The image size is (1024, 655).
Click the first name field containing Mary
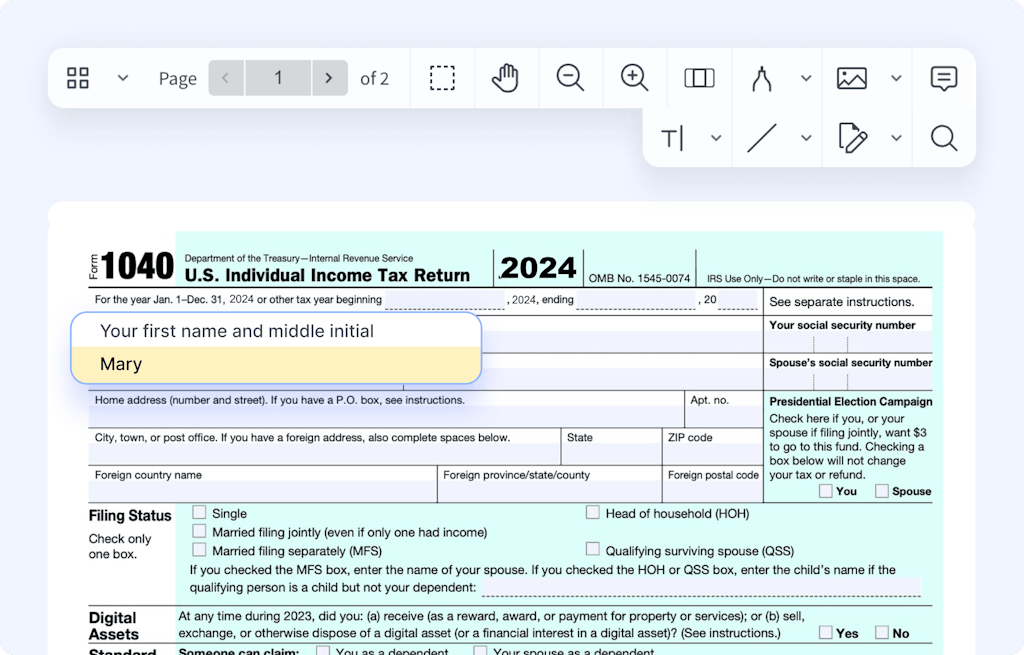[x=275, y=364]
